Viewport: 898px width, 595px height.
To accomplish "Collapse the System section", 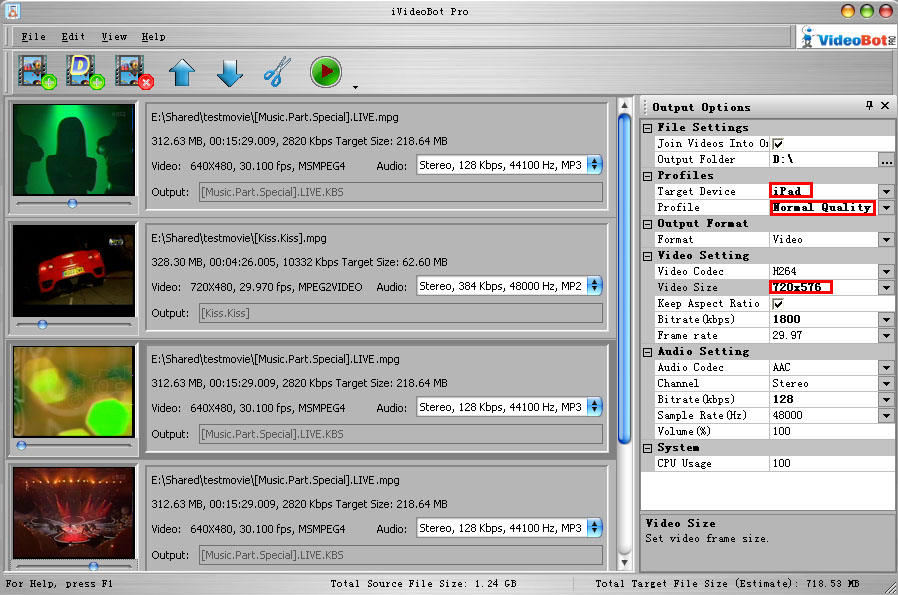I will 647,448.
